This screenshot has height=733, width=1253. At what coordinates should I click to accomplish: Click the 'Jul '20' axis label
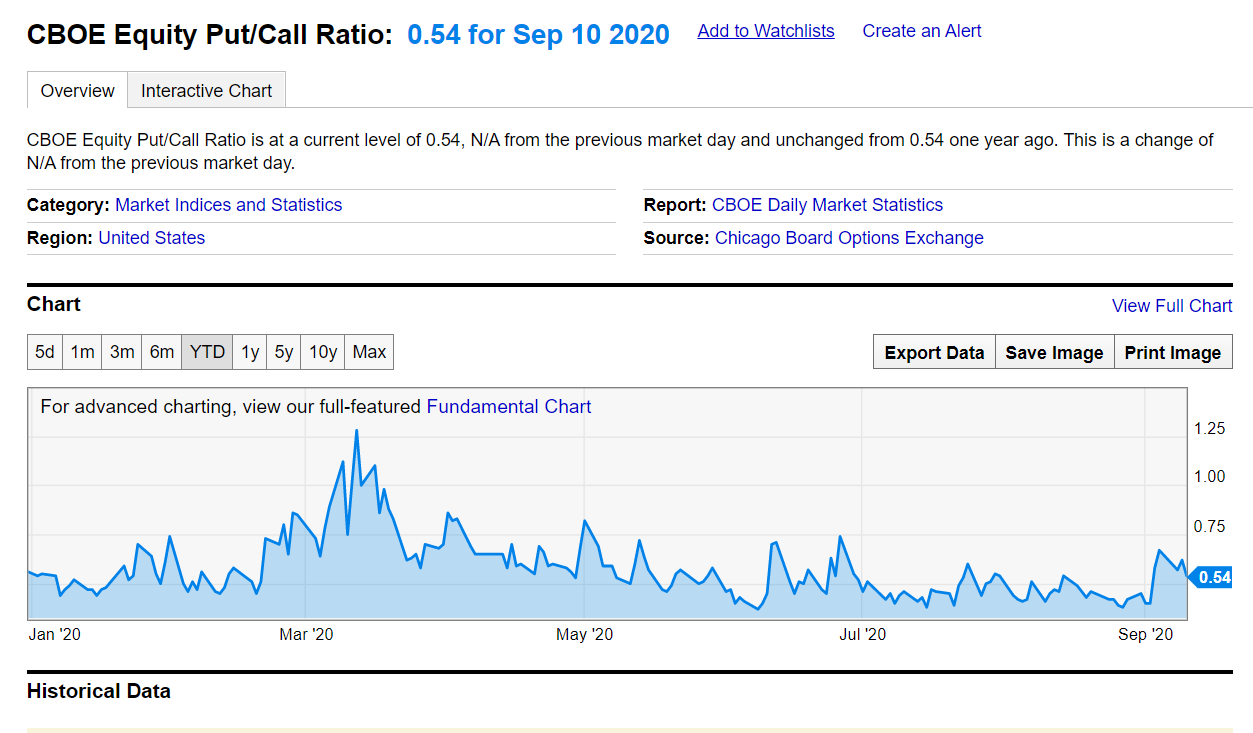click(863, 634)
